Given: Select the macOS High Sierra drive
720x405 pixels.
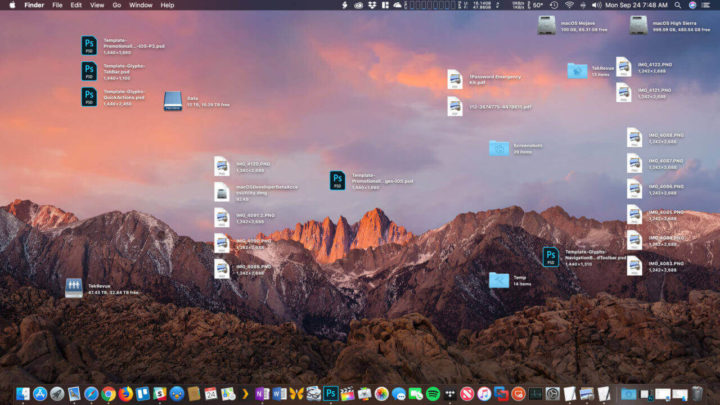Looking at the screenshot, I should coord(638,25).
